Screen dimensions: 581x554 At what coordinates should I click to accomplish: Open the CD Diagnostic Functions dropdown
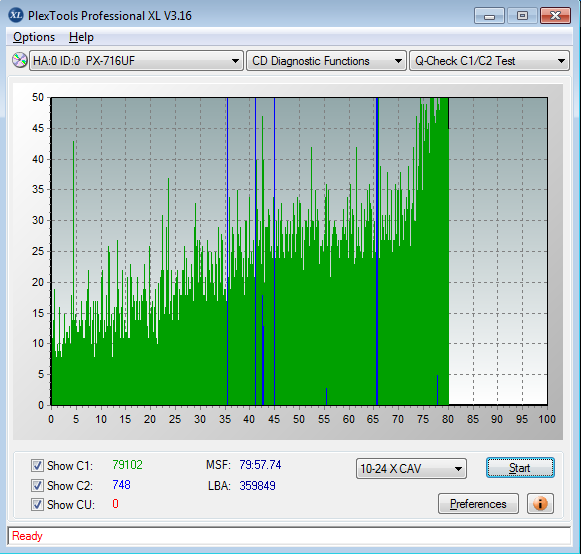click(326, 60)
